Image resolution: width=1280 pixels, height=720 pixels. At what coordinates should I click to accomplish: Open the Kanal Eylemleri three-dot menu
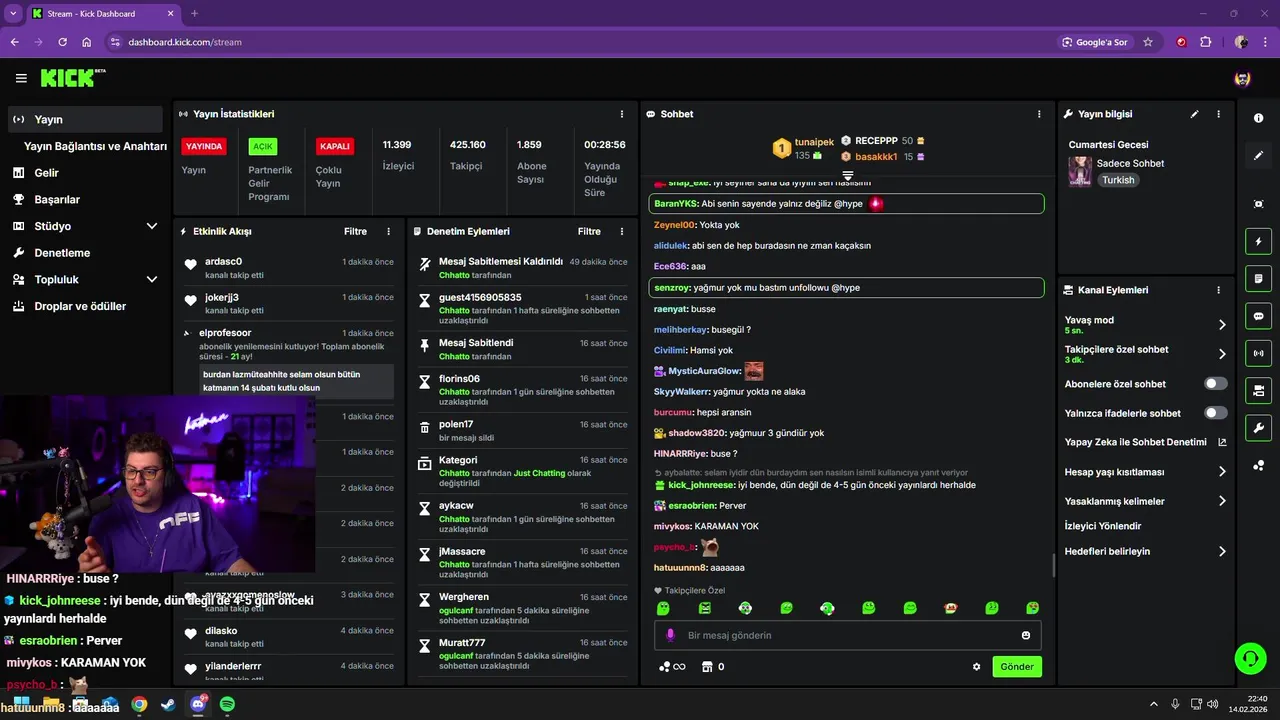1218,290
